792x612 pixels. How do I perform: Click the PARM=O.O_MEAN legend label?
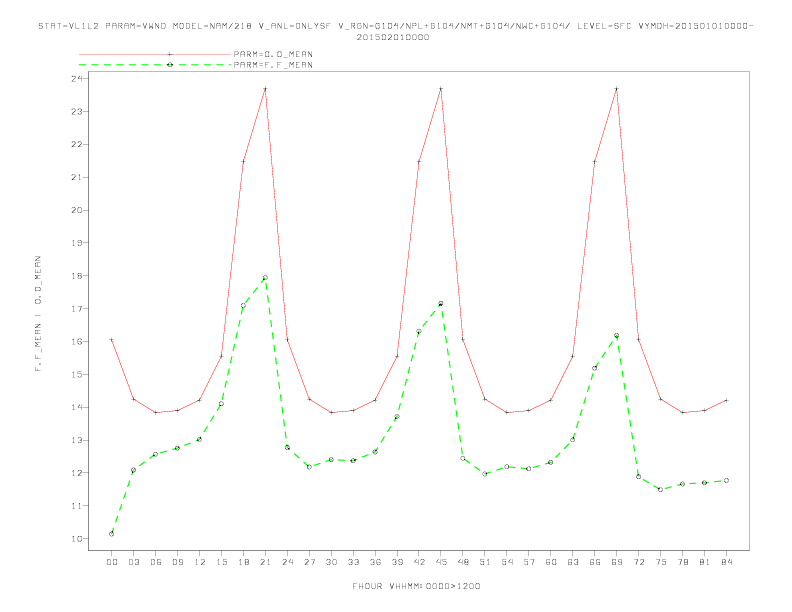273,54
